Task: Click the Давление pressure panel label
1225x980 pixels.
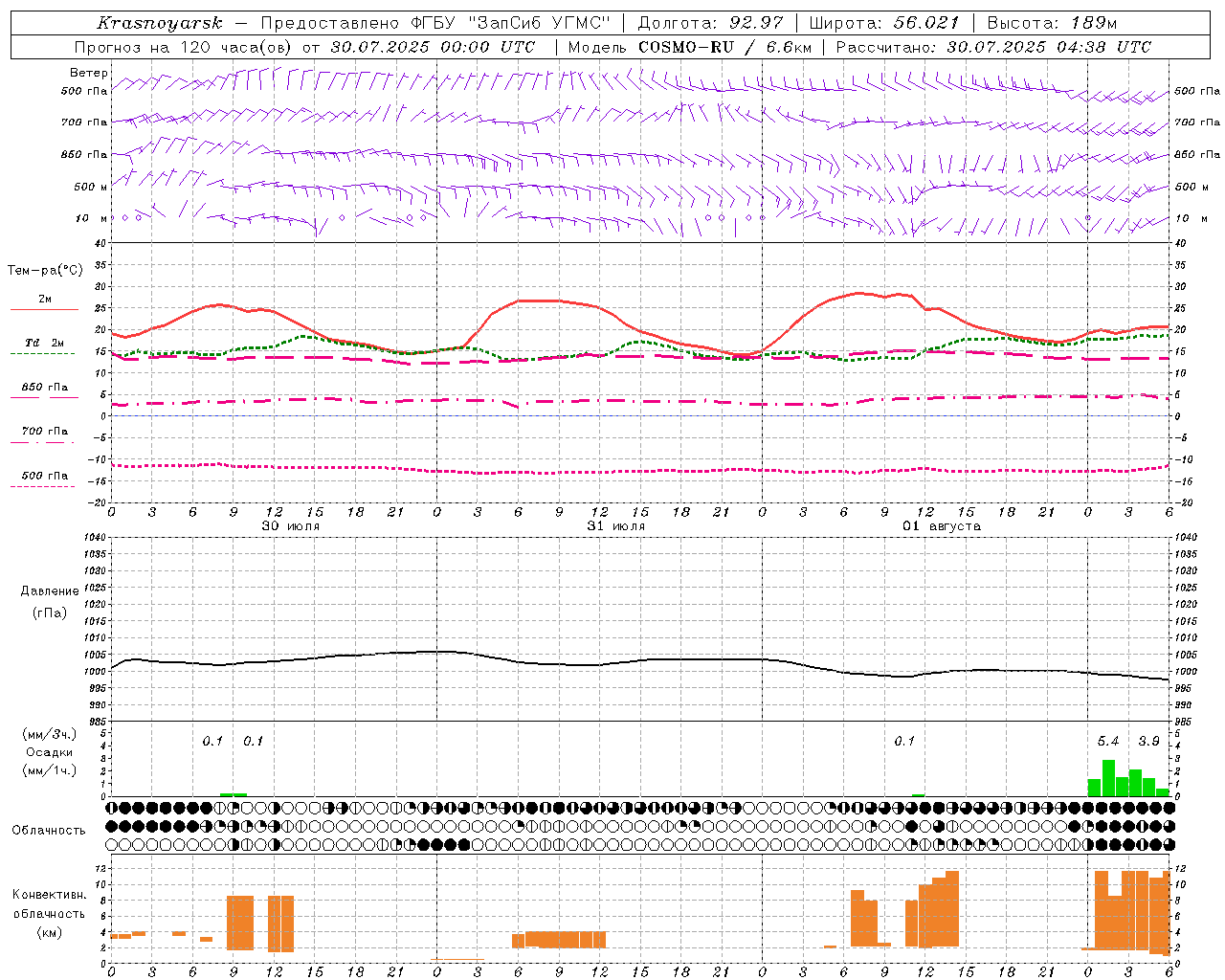Action: pos(50,591)
